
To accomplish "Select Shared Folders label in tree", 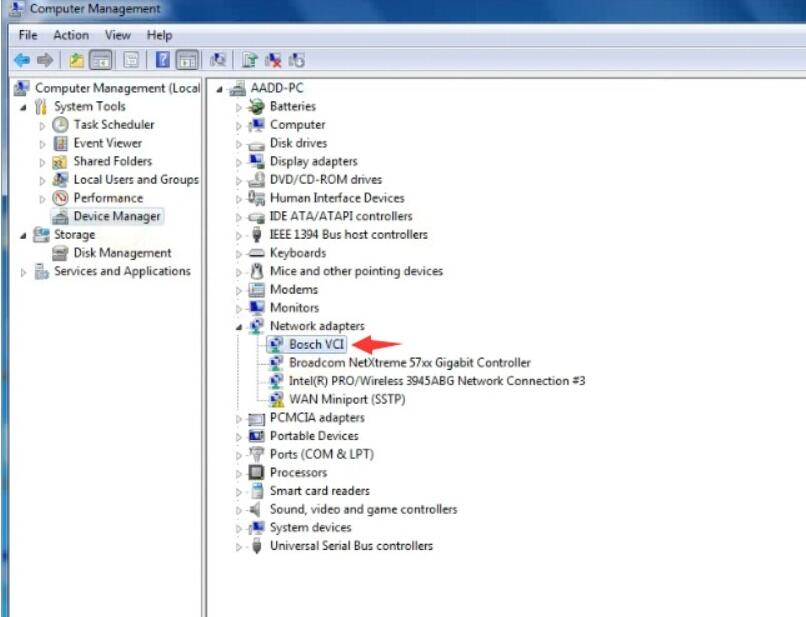I will [x=113, y=161].
